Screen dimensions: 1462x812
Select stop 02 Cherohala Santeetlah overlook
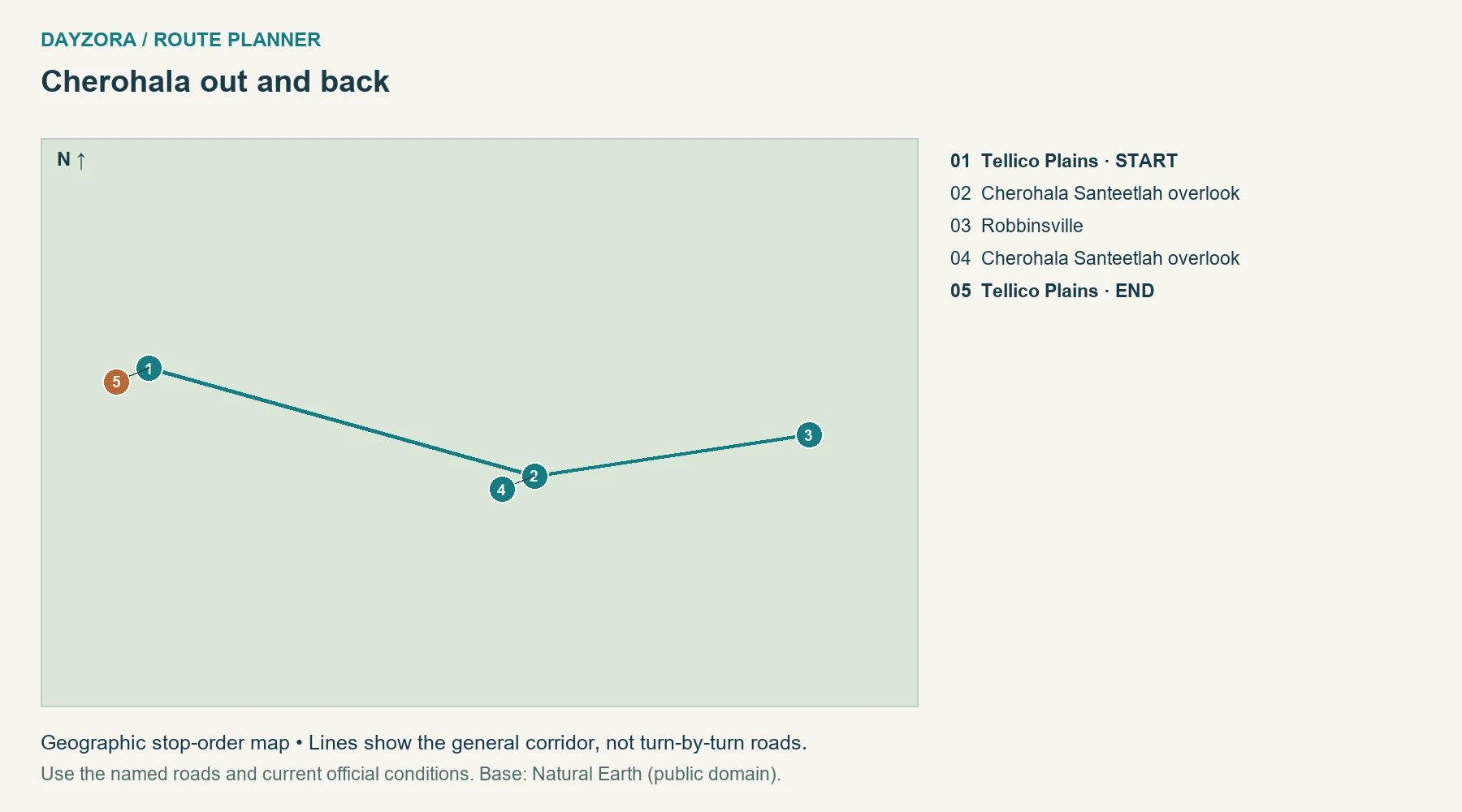[x=1094, y=193]
